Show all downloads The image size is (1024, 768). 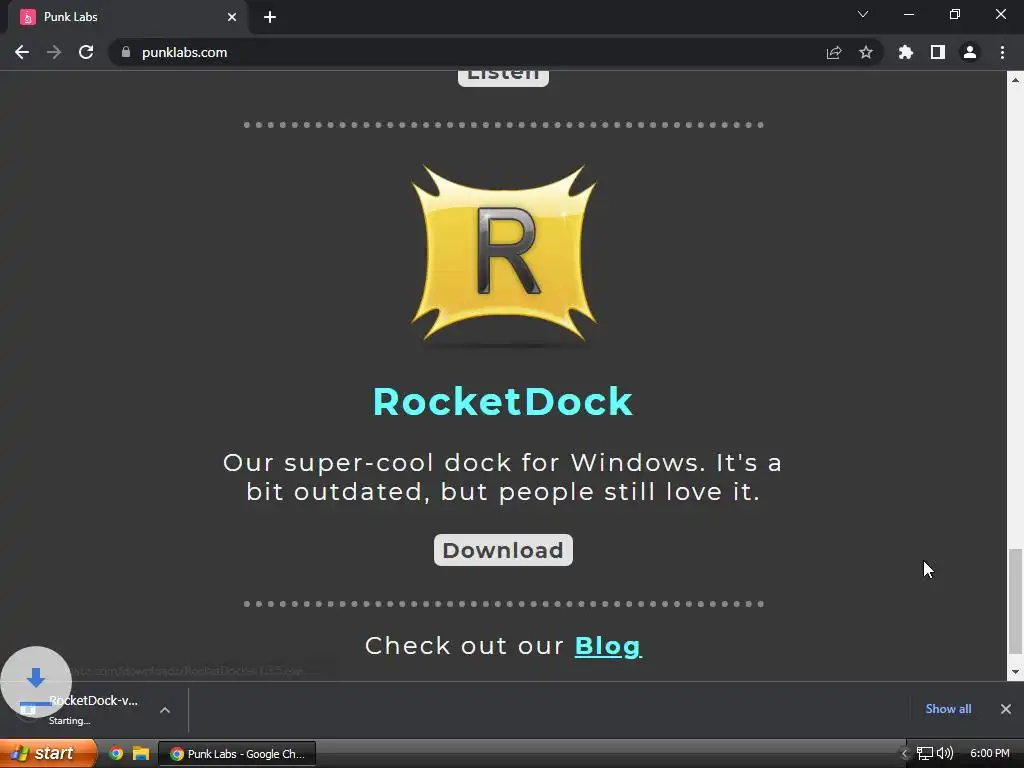point(948,709)
